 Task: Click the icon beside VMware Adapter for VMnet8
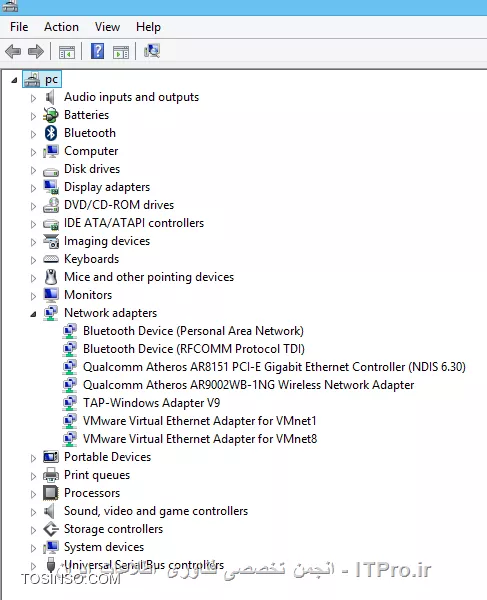(x=70, y=439)
